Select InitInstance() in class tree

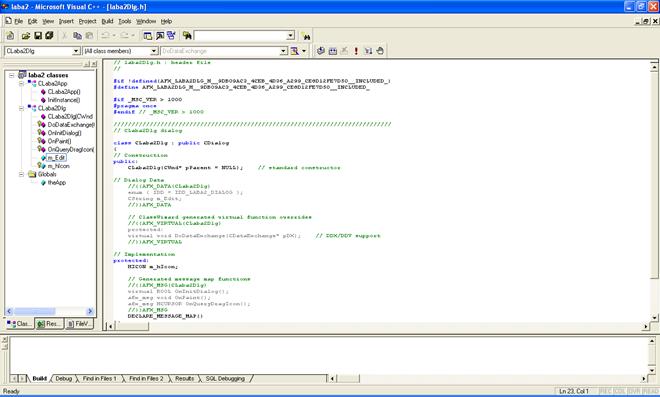(64, 100)
